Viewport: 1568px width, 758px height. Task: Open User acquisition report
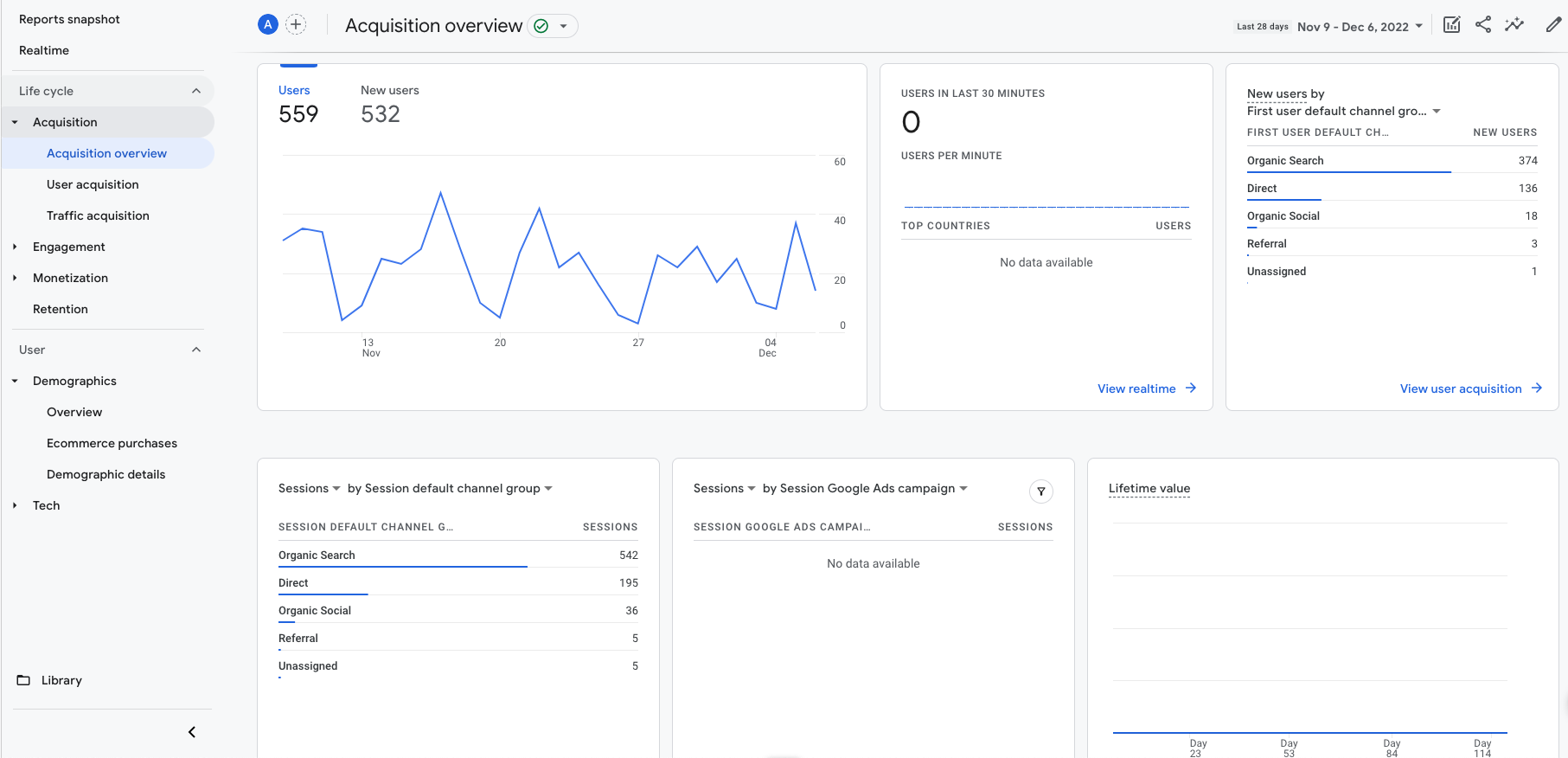[93, 184]
